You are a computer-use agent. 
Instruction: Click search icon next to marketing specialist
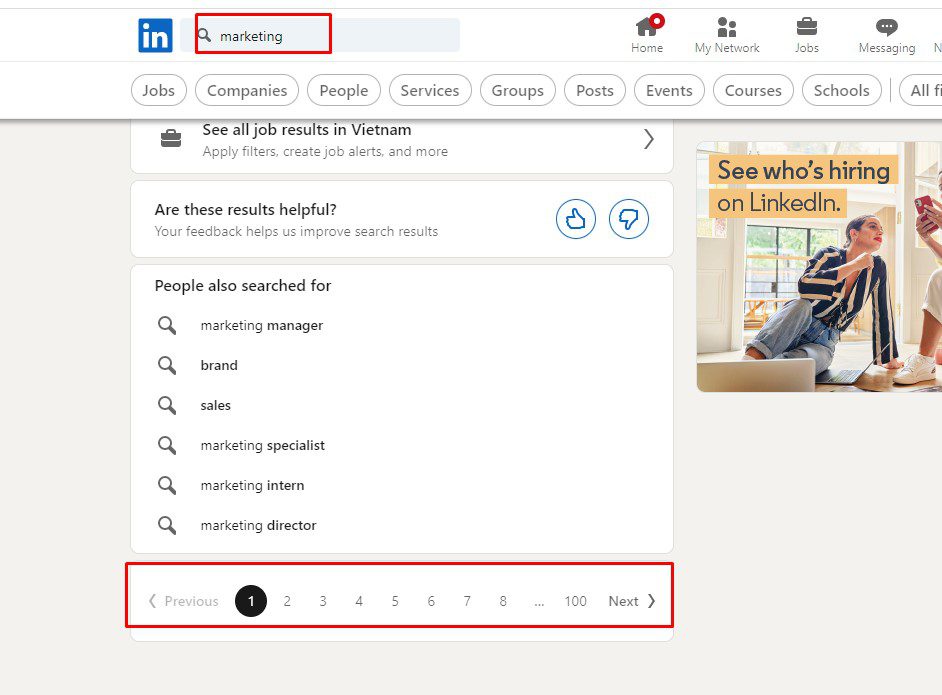(166, 445)
